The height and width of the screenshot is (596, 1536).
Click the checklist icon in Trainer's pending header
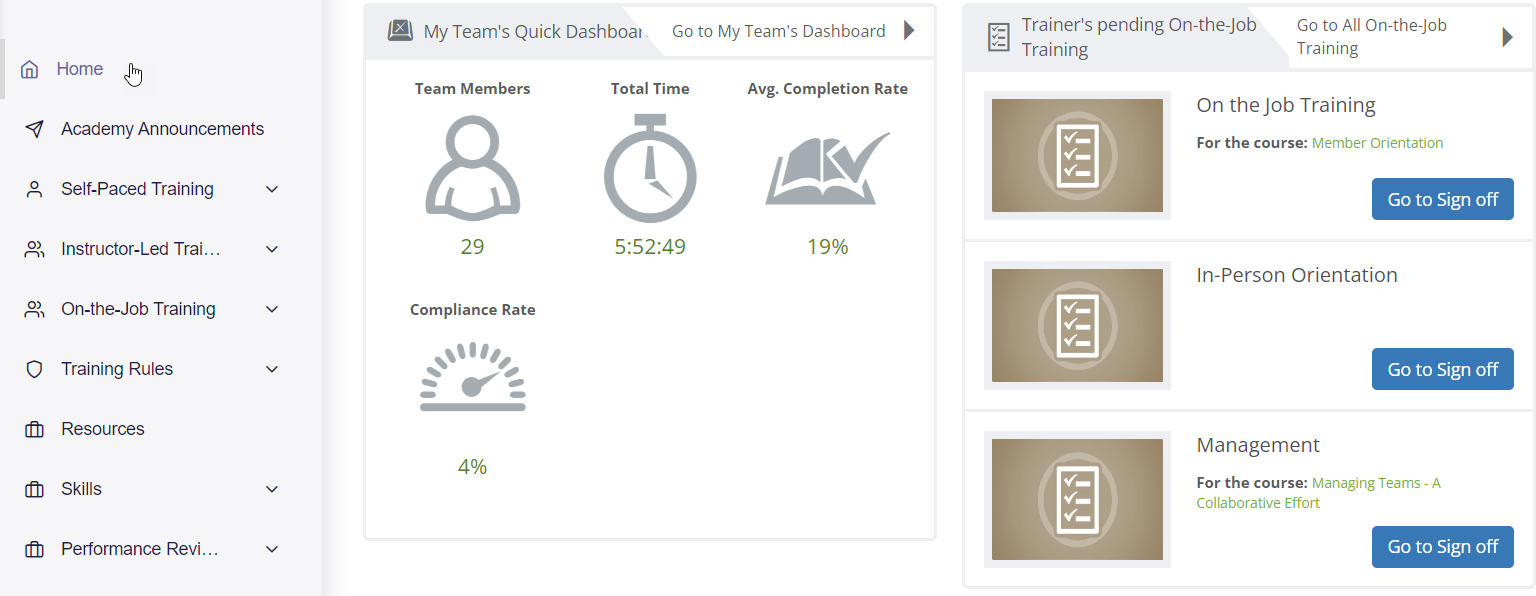pos(998,37)
